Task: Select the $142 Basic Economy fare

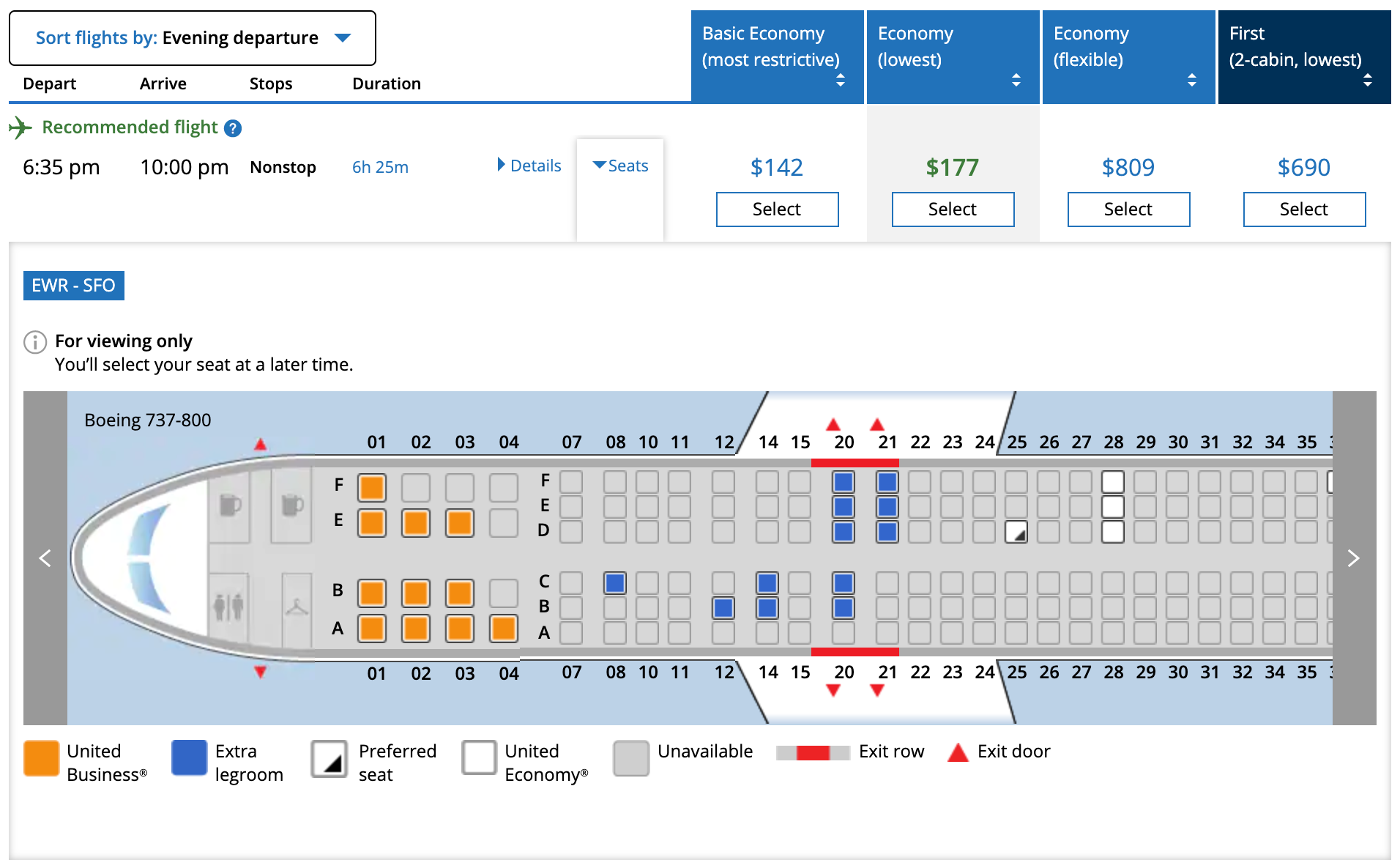Action: click(x=777, y=210)
